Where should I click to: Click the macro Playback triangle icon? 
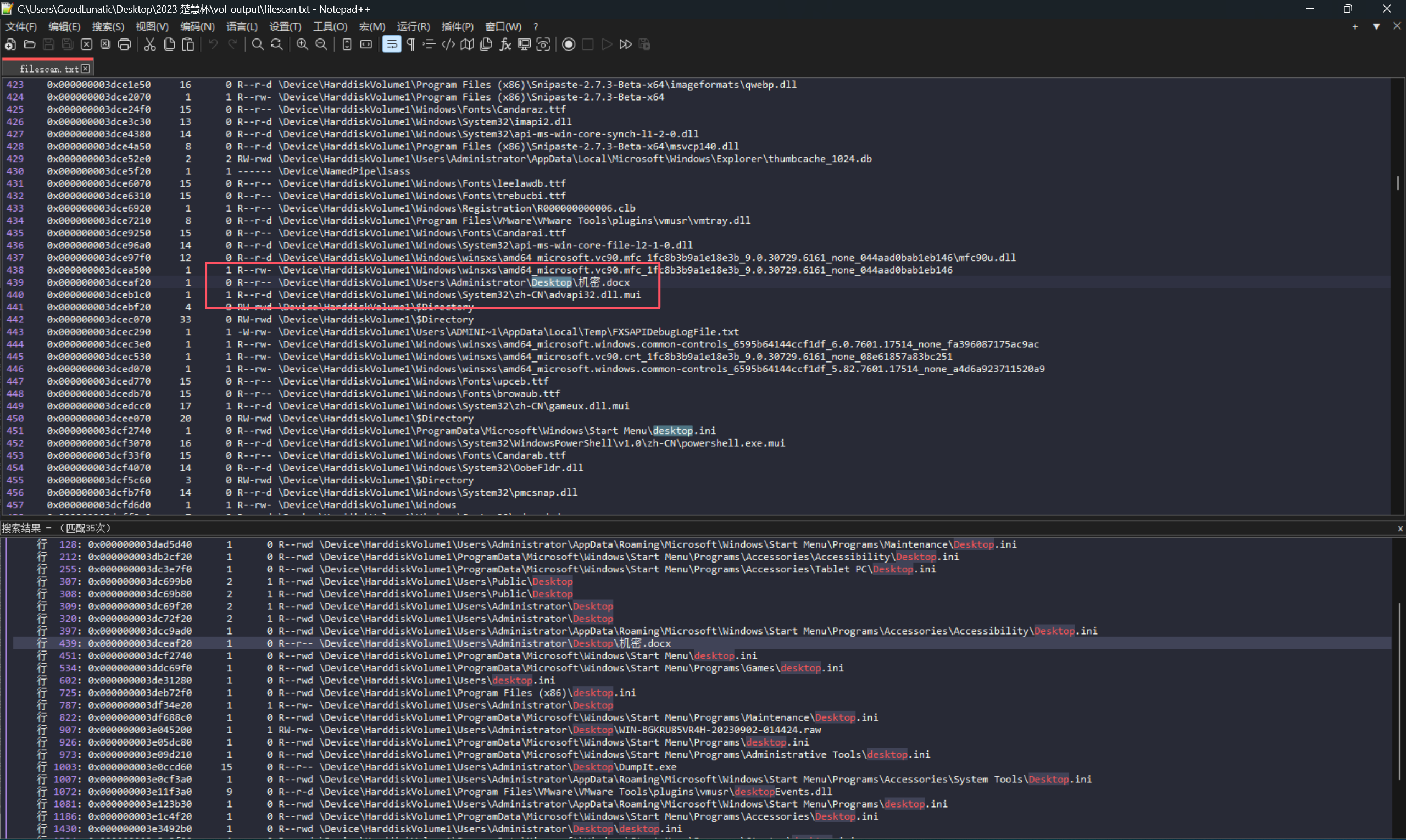coord(607,44)
